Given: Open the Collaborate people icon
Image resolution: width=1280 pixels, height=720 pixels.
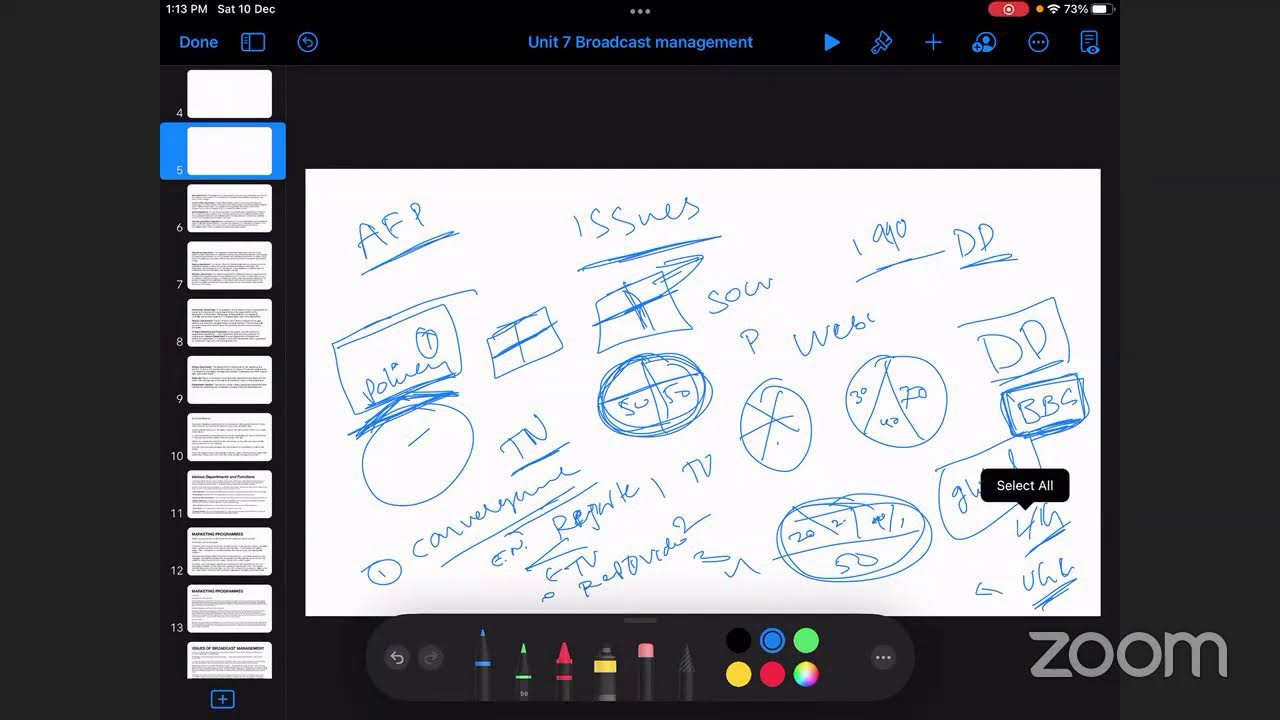Looking at the screenshot, I should tap(985, 42).
